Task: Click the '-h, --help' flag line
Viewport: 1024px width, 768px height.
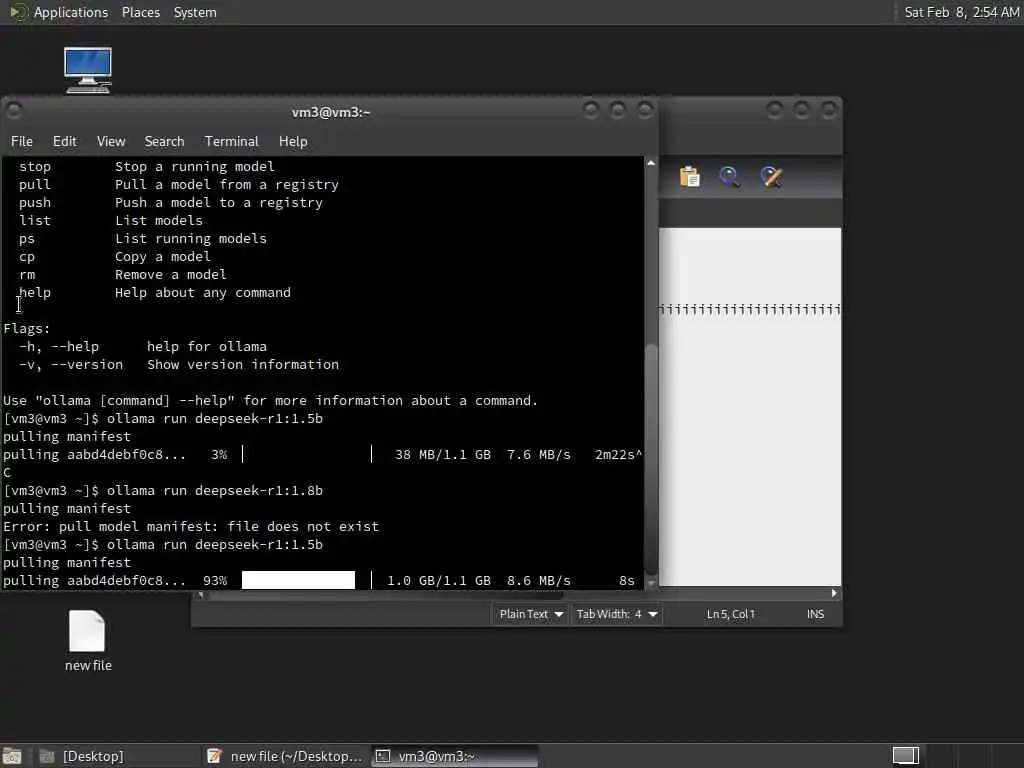Action: pos(142,347)
